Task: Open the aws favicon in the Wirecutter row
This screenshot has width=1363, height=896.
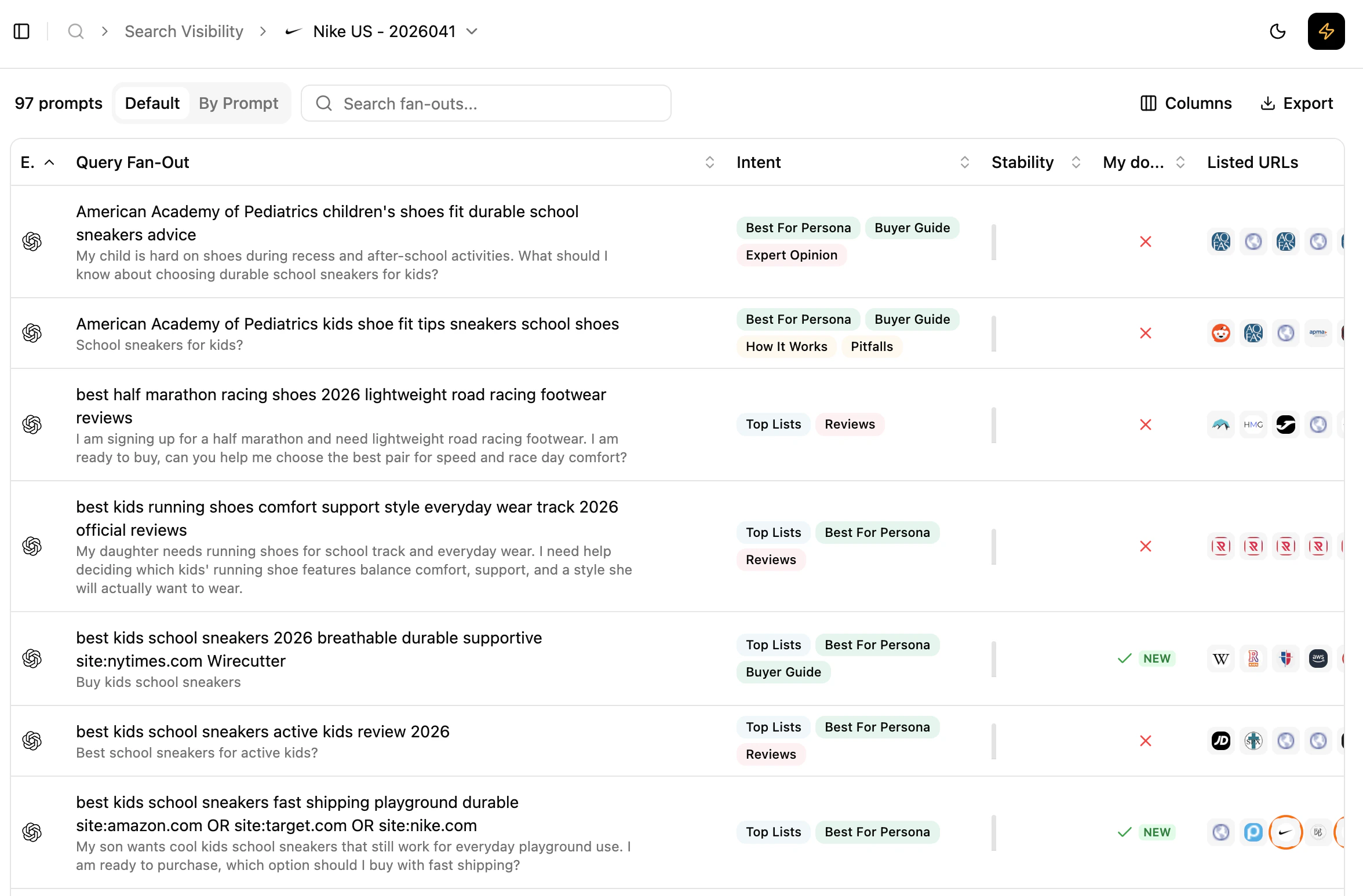Action: coord(1318,659)
